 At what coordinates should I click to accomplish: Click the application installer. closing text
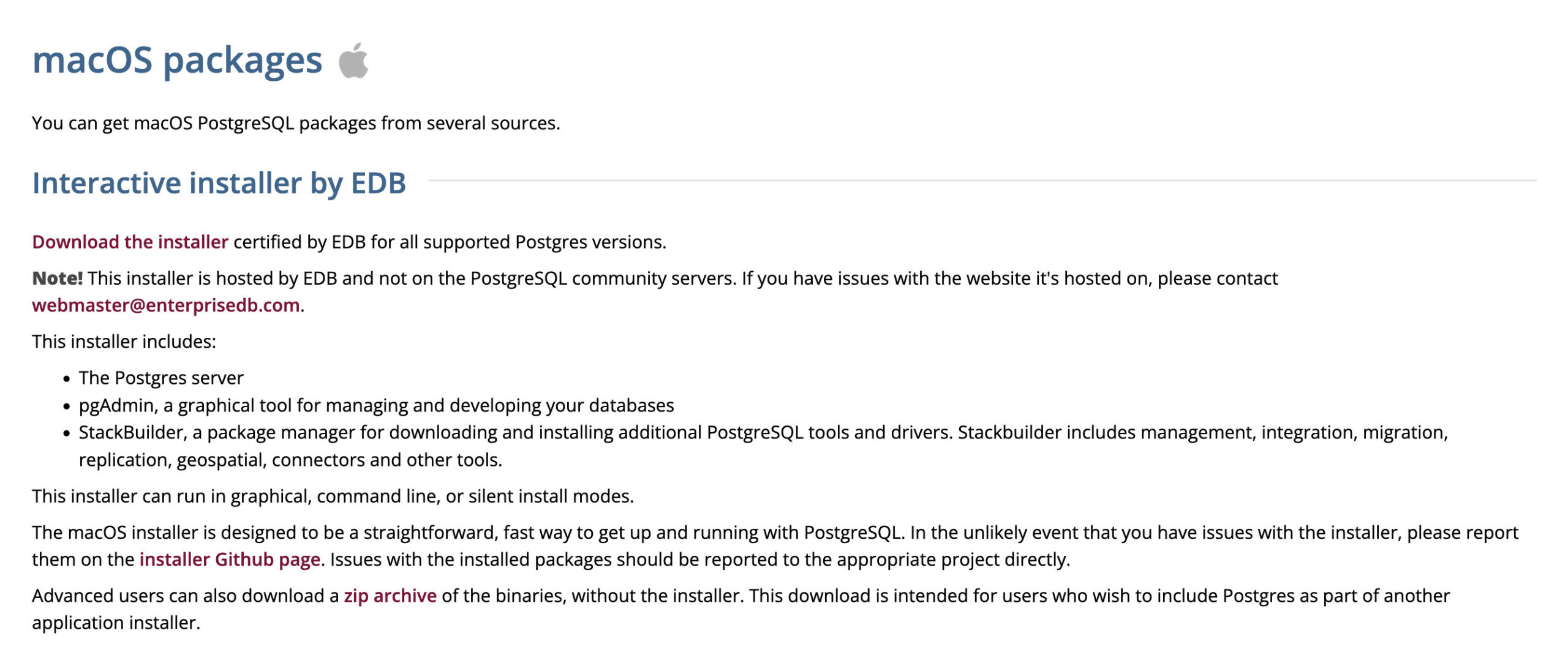(x=116, y=623)
